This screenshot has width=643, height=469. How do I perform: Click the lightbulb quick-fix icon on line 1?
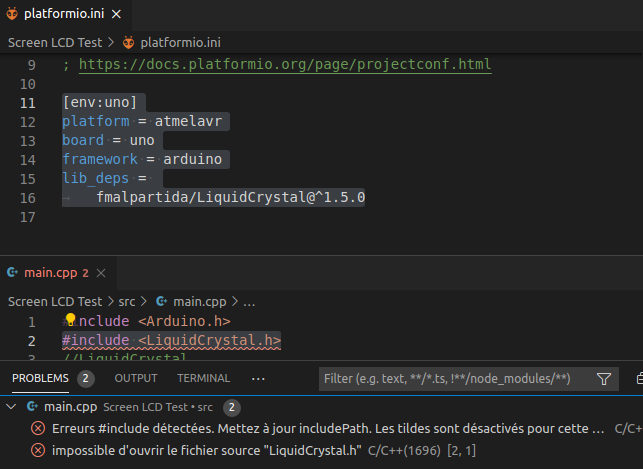point(71,319)
